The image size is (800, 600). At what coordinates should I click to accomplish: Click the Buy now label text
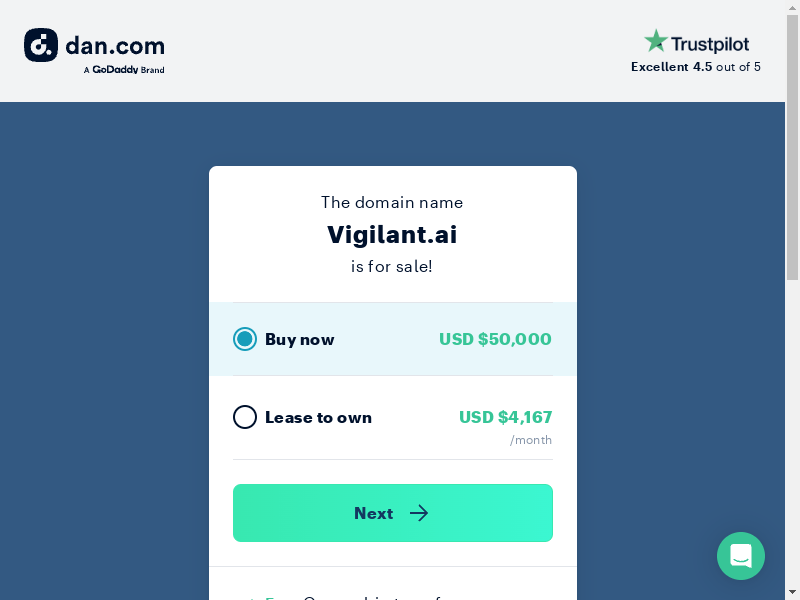(299, 339)
